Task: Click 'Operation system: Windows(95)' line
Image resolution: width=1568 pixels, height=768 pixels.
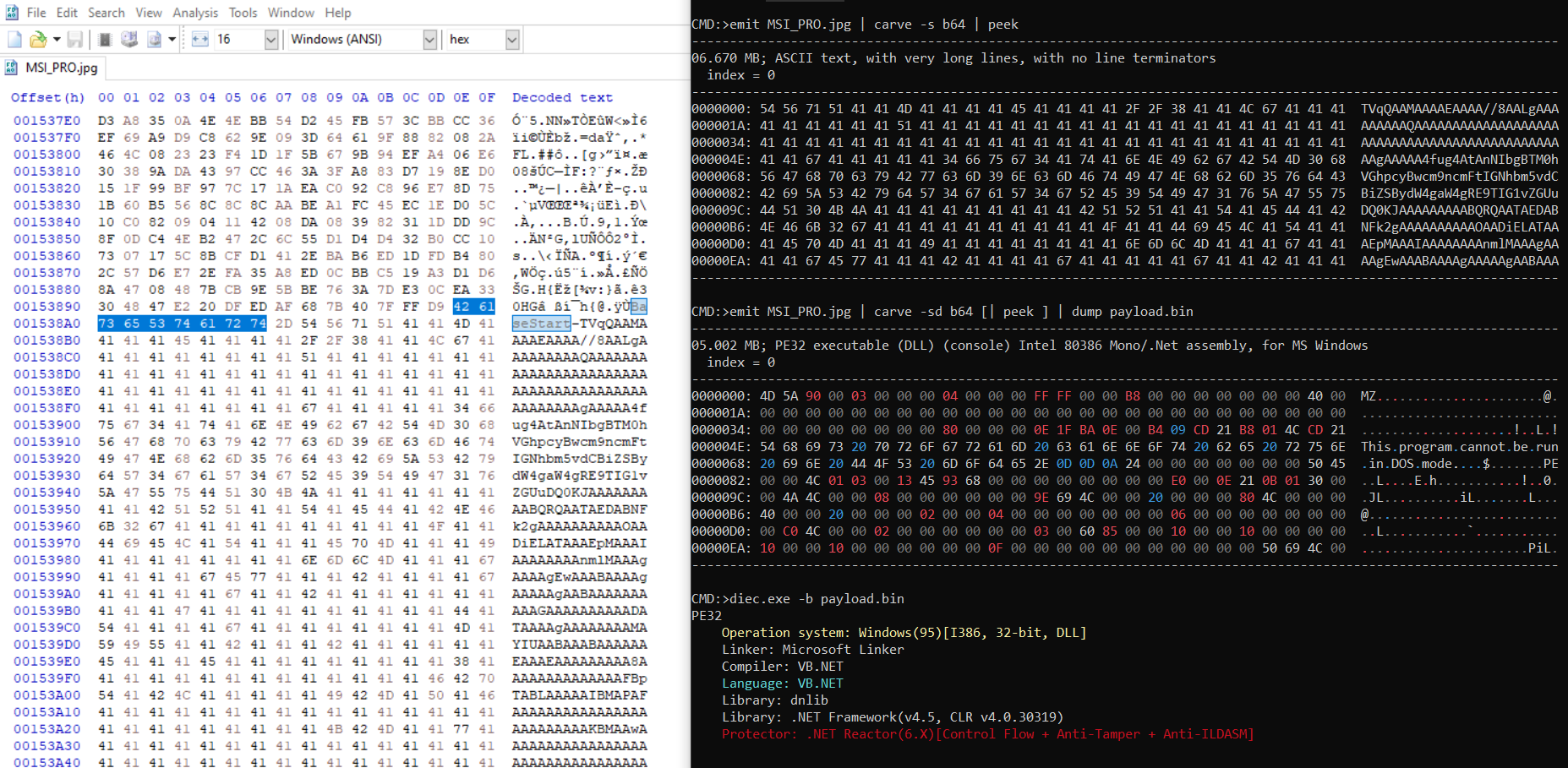Action: (x=904, y=633)
